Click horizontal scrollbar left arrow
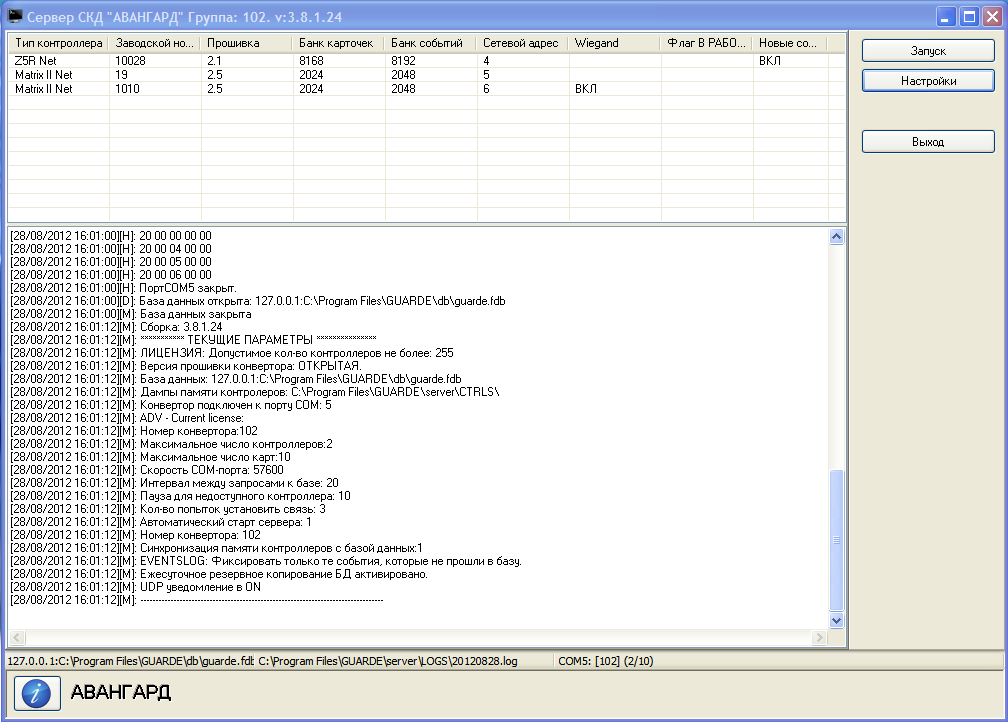 coord(17,638)
